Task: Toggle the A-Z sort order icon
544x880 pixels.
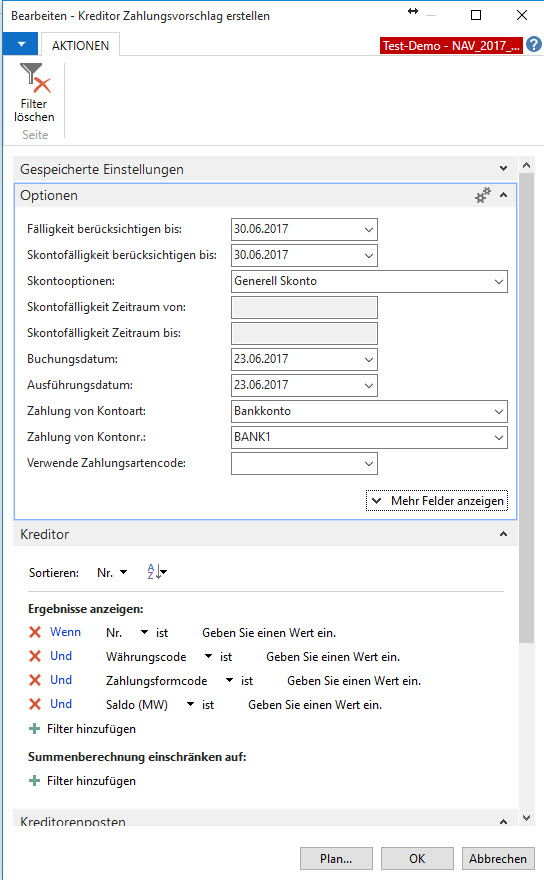Action: 157,572
